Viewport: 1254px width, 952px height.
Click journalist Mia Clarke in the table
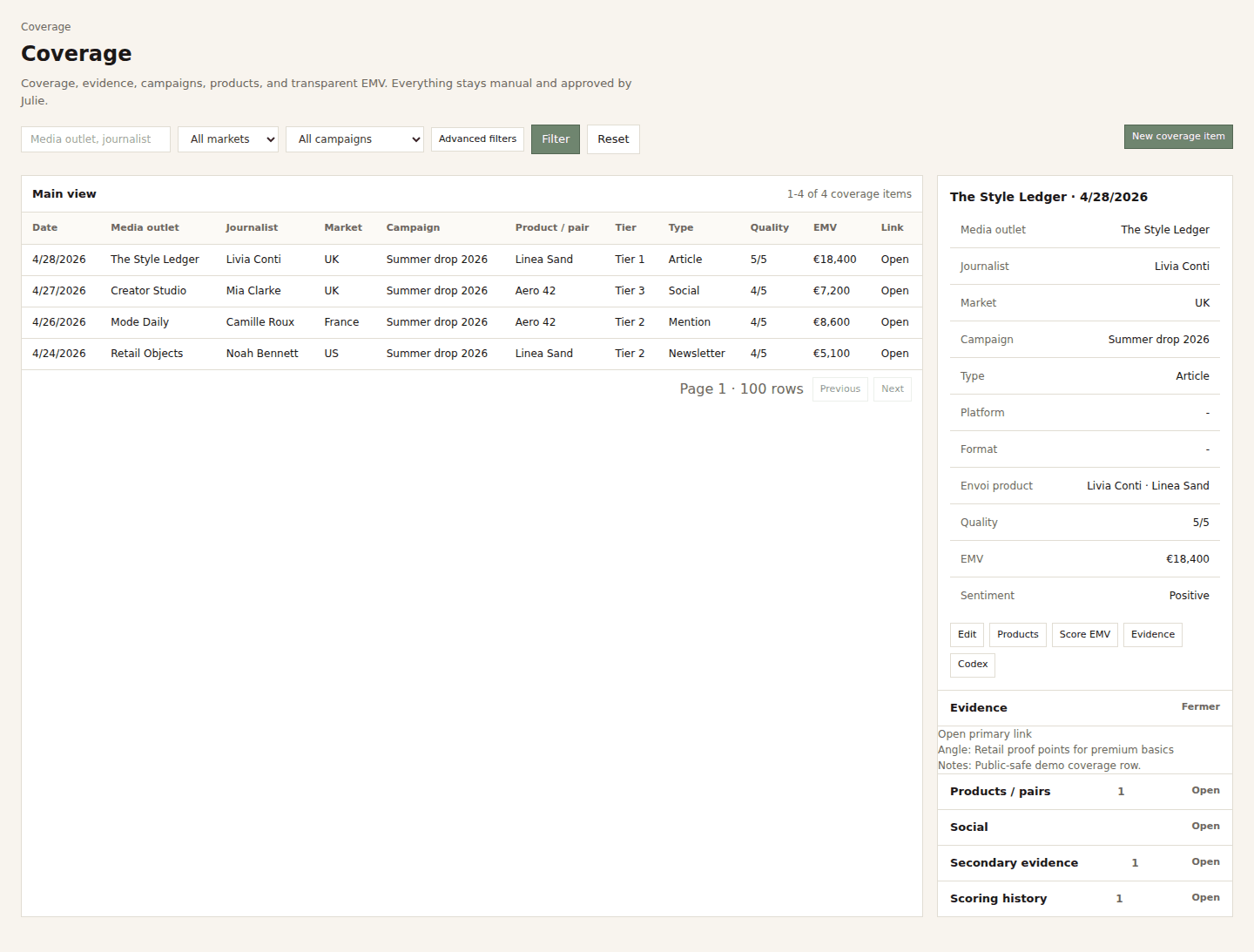[x=253, y=291]
